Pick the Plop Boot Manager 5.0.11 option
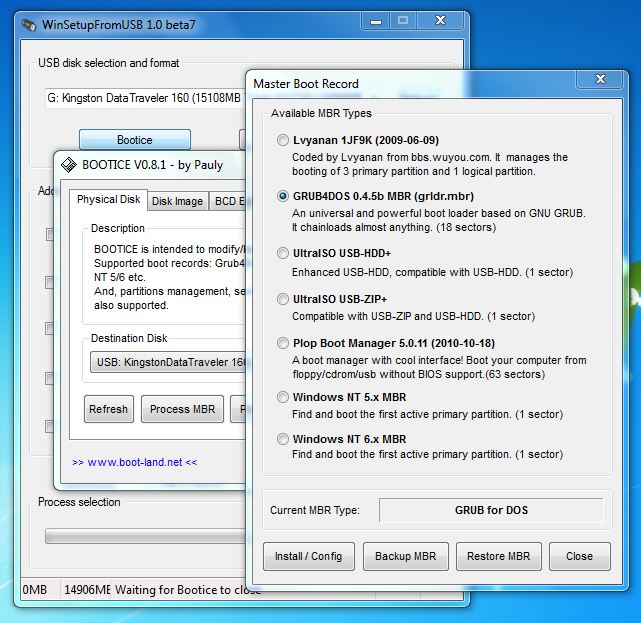Viewport: 641px width, 623px height. tap(283, 344)
